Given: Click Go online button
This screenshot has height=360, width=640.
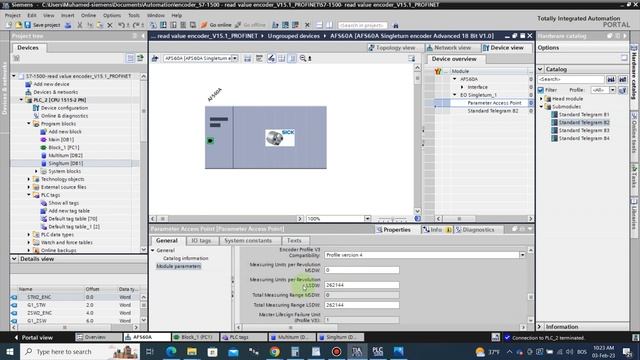Looking at the screenshot, I should coord(216,25).
